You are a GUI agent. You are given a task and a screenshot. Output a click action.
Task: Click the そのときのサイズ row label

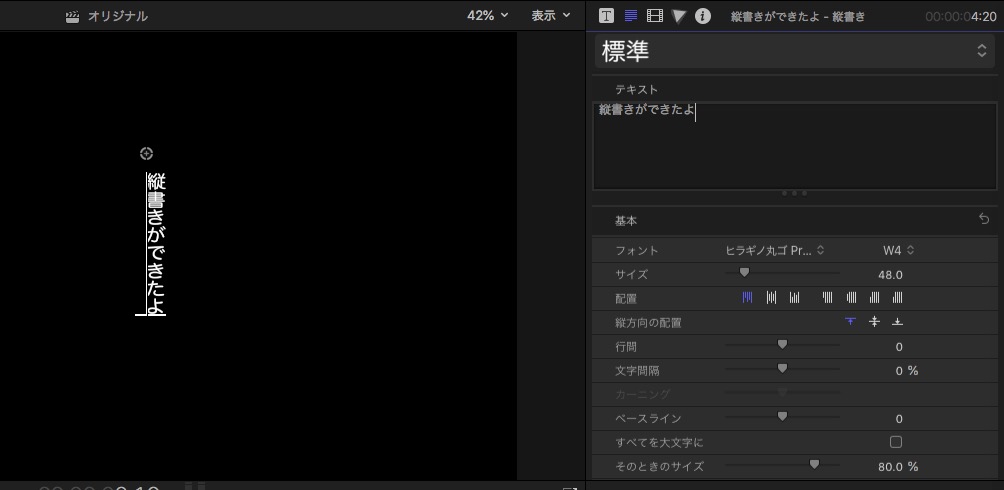(x=660, y=467)
